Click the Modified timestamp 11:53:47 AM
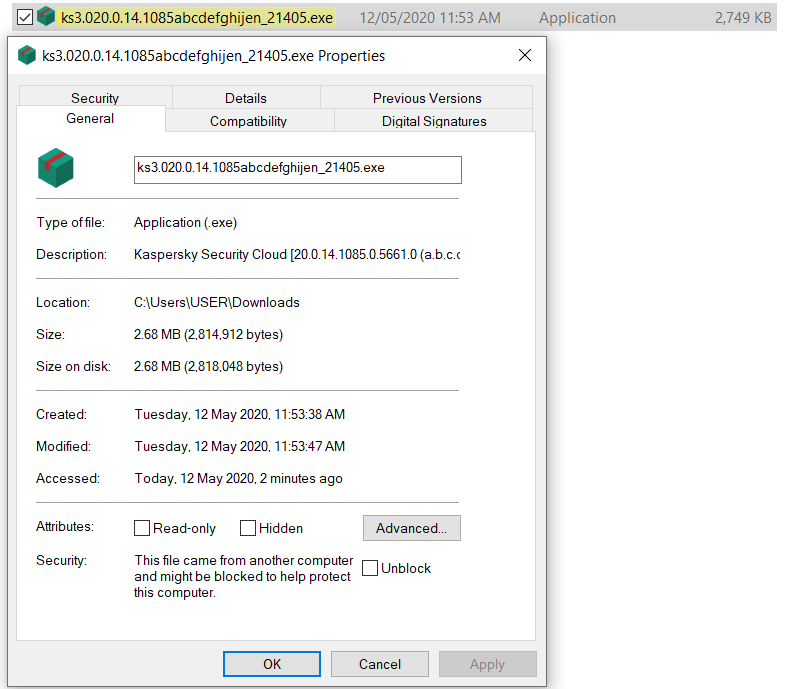This screenshot has height=689, width=788. point(239,446)
